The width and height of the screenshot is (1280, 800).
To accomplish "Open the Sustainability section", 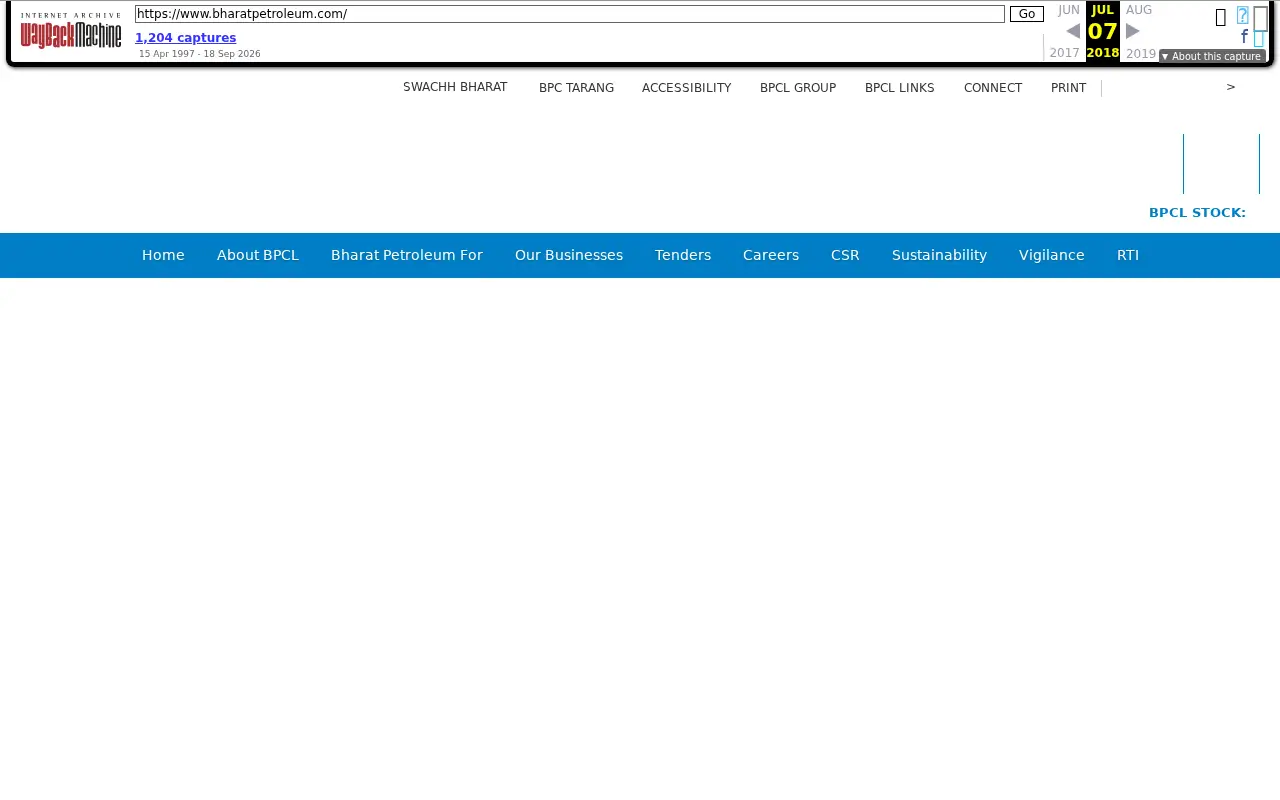I will [x=939, y=255].
